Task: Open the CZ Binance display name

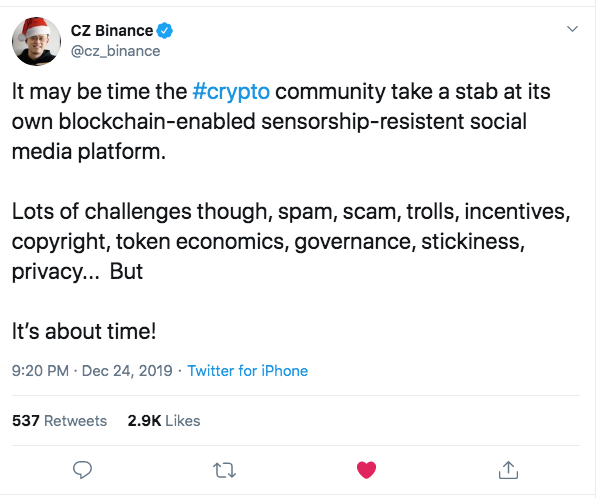Action: [112, 31]
